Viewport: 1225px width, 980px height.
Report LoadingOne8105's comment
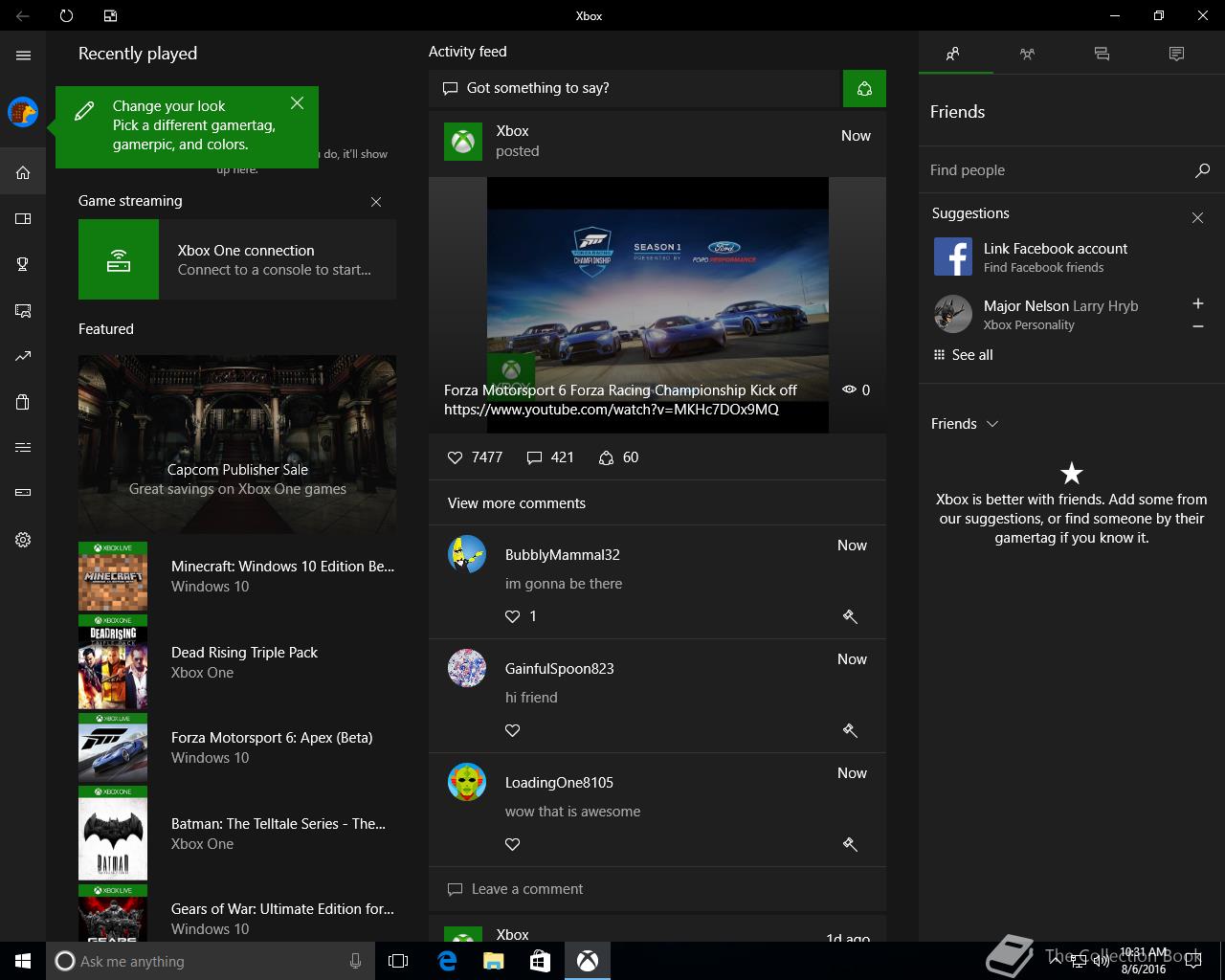tap(849, 844)
